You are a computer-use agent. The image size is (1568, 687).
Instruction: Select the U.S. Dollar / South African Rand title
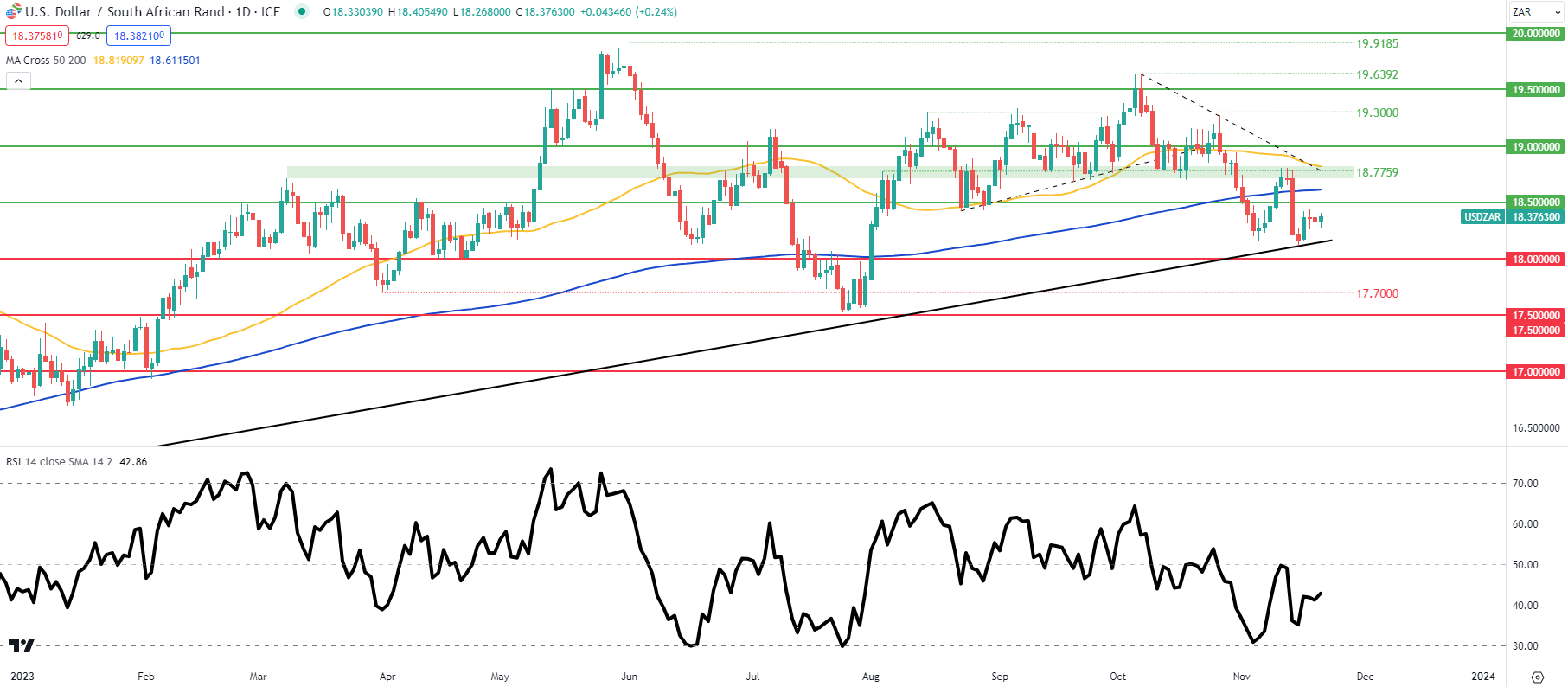coord(125,12)
